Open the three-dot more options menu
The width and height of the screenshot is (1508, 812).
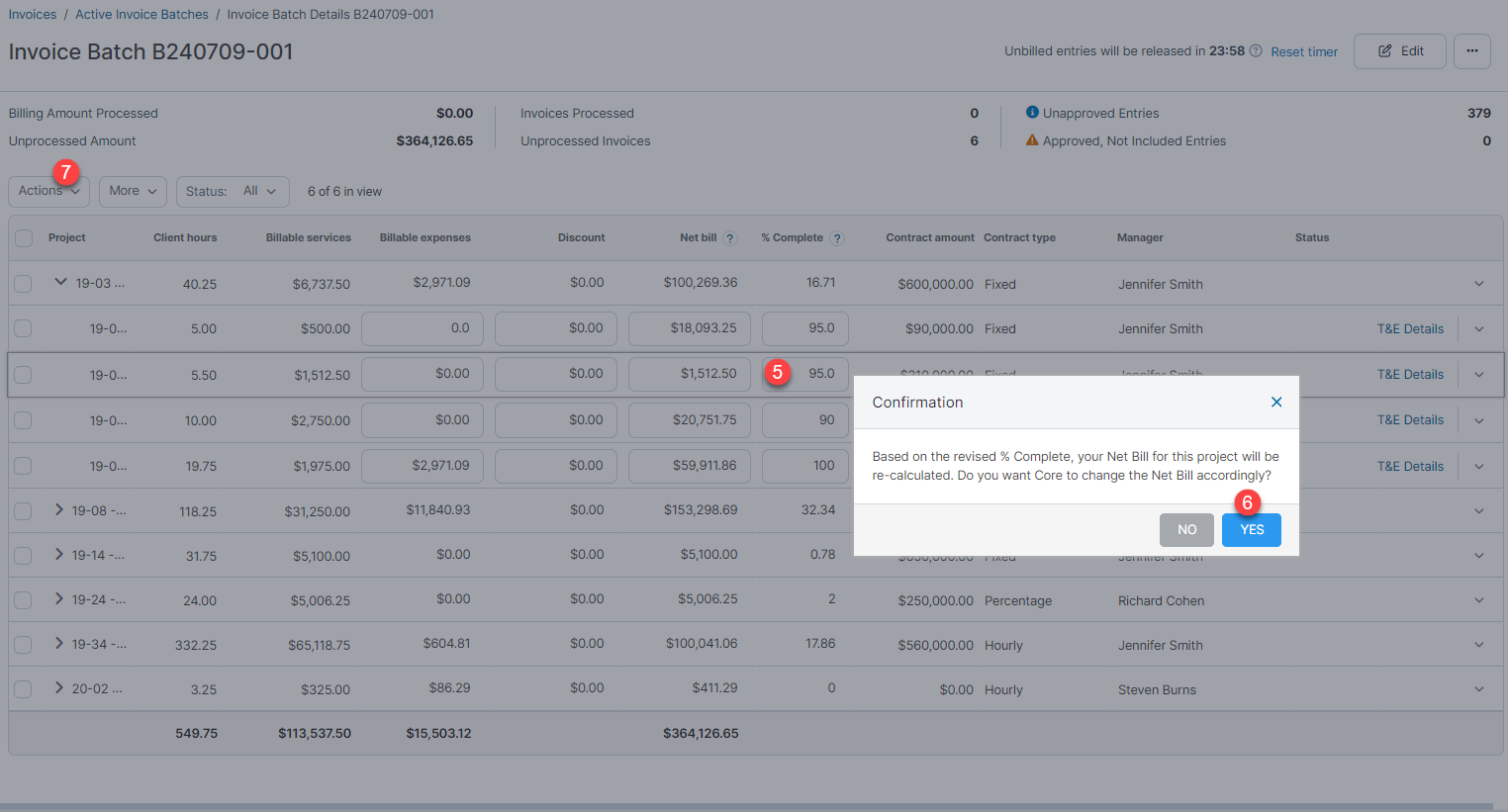(x=1472, y=51)
